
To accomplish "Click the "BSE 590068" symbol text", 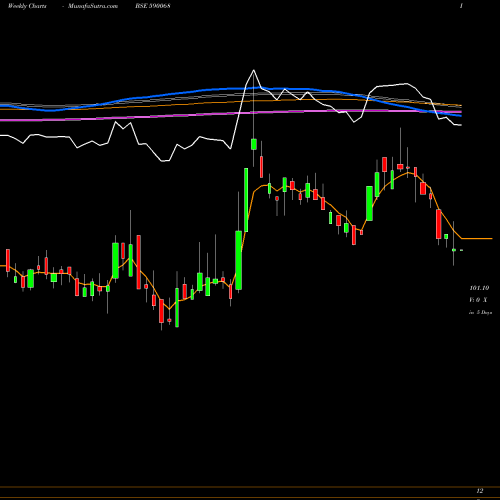I will tap(153, 6).
